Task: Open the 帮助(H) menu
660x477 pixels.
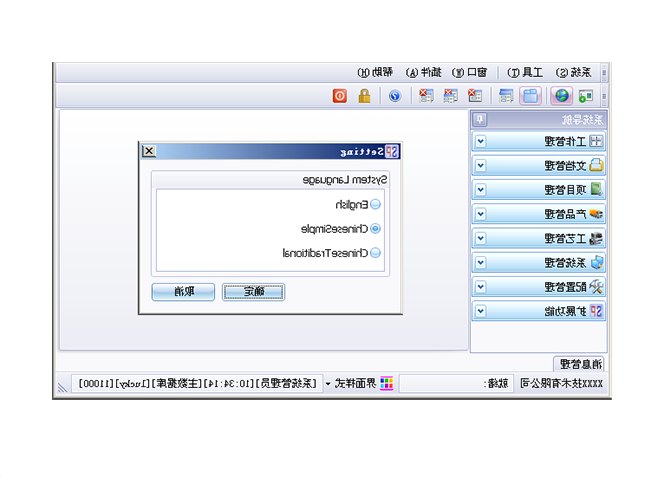Action: 376,72
